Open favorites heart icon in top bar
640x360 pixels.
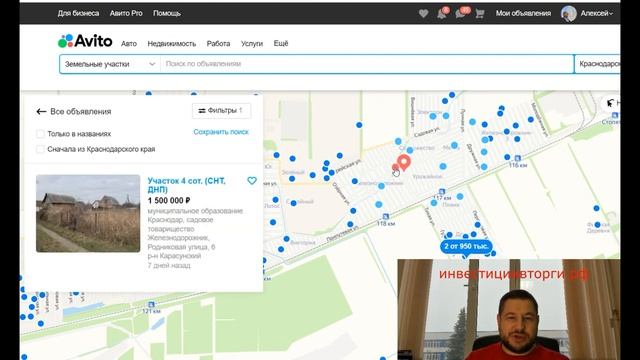(x=423, y=13)
